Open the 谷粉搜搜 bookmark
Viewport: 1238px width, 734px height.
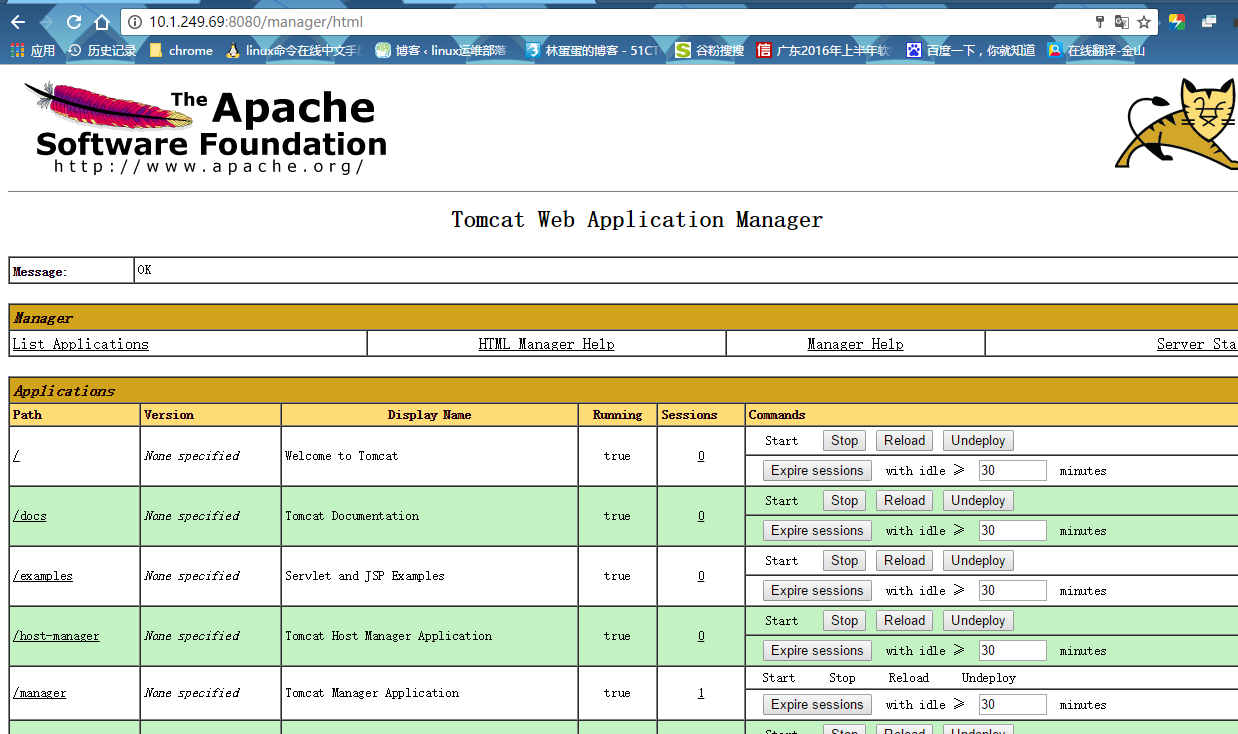point(710,50)
